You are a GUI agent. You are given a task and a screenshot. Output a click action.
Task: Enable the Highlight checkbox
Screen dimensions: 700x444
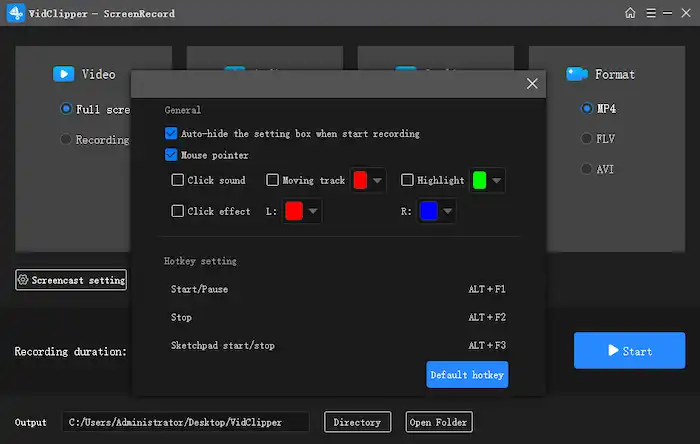point(407,180)
